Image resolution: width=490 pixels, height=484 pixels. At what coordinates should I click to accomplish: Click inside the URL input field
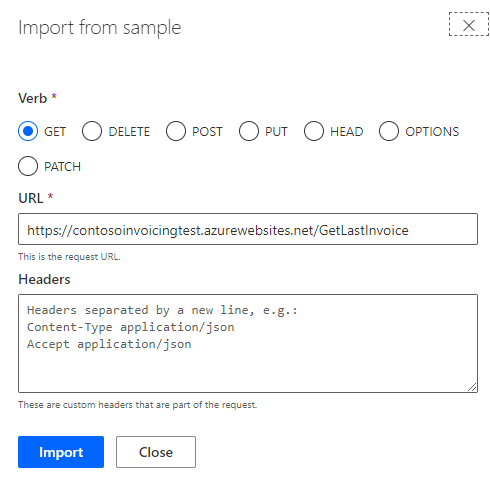tap(248, 229)
